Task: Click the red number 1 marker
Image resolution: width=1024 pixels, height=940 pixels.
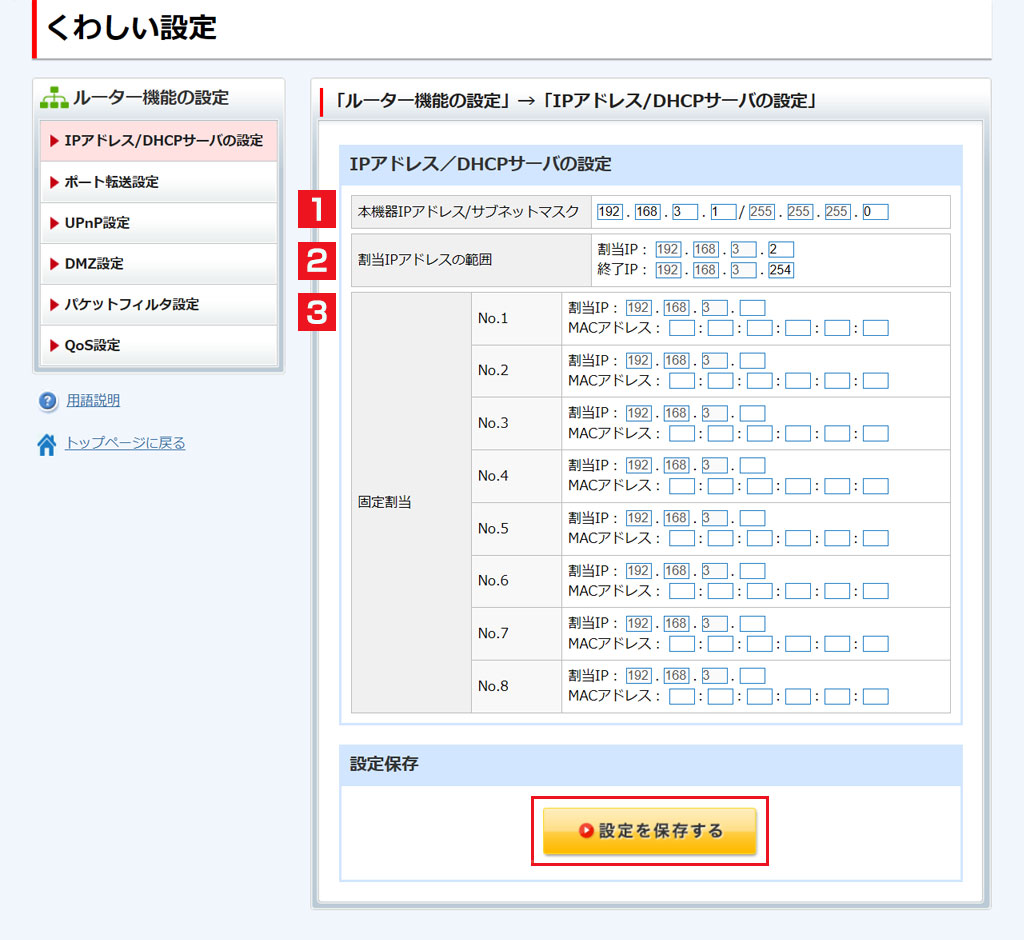Action: click(317, 212)
